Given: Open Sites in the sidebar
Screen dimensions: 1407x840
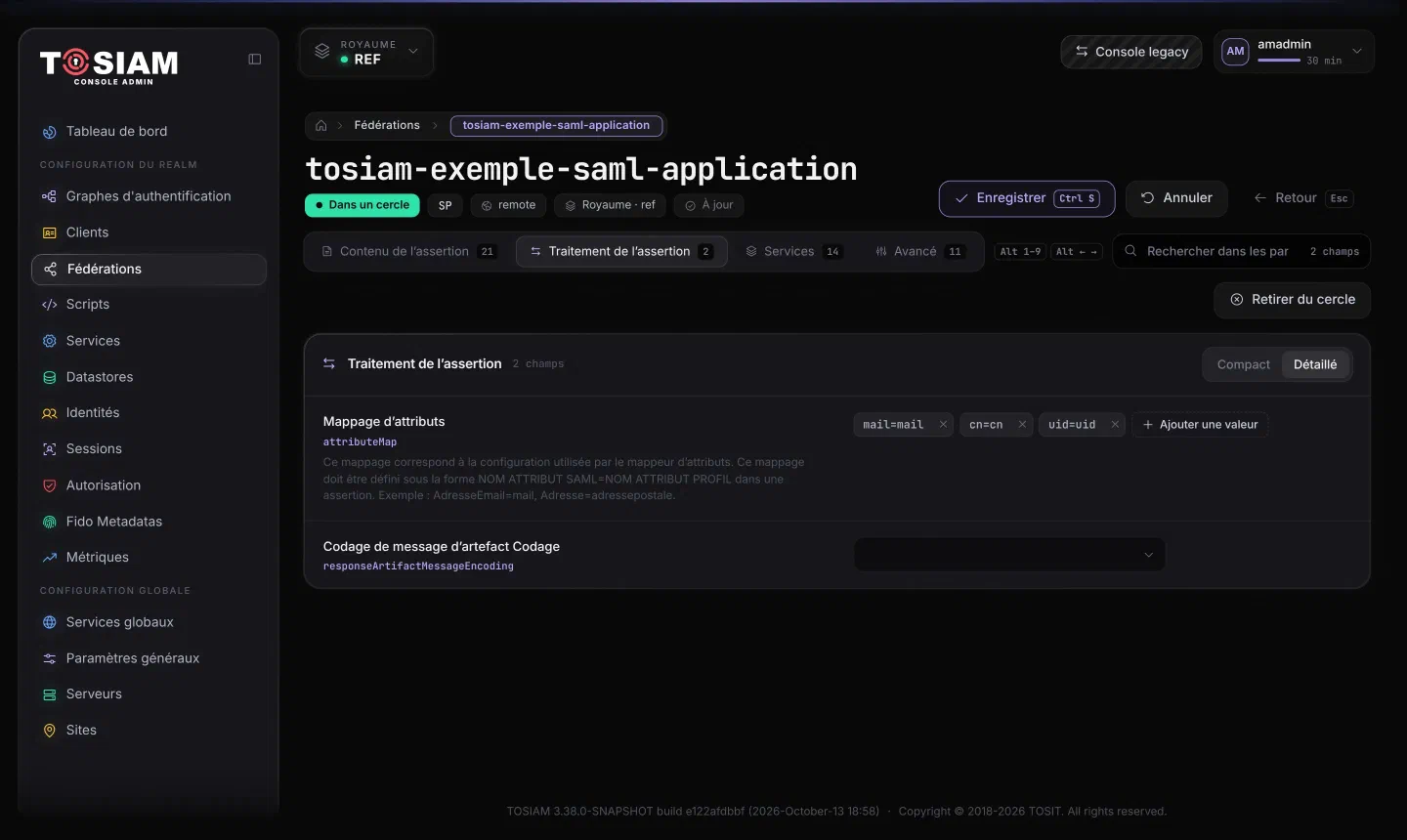Looking at the screenshot, I should 149,731.
